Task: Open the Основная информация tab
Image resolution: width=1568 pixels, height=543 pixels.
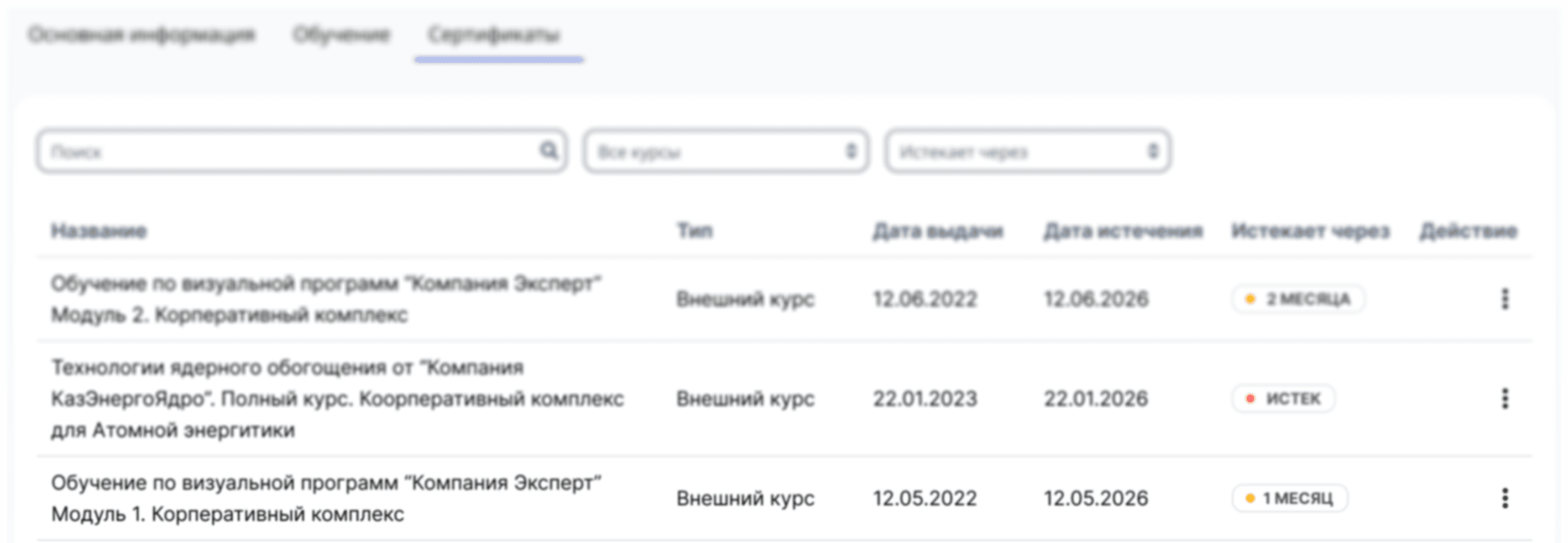Action: coord(141,34)
